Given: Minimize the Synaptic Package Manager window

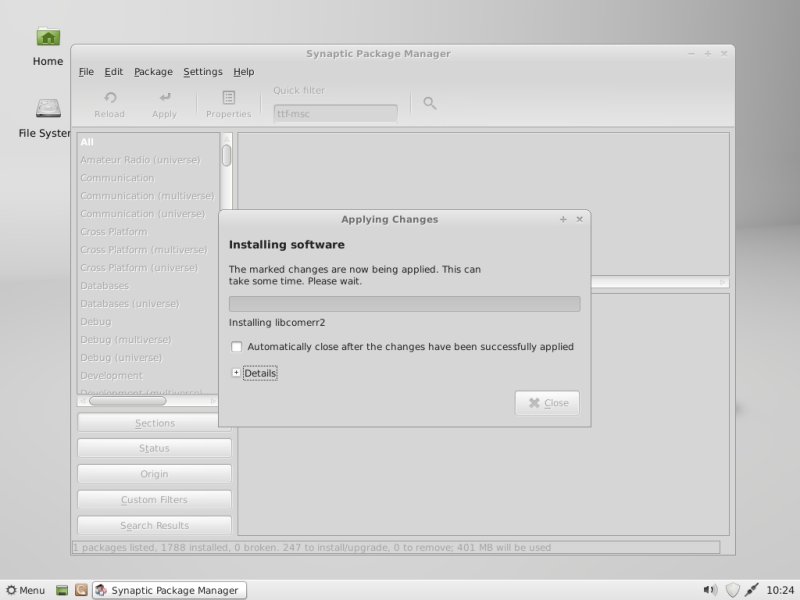Looking at the screenshot, I should [x=691, y=54].
